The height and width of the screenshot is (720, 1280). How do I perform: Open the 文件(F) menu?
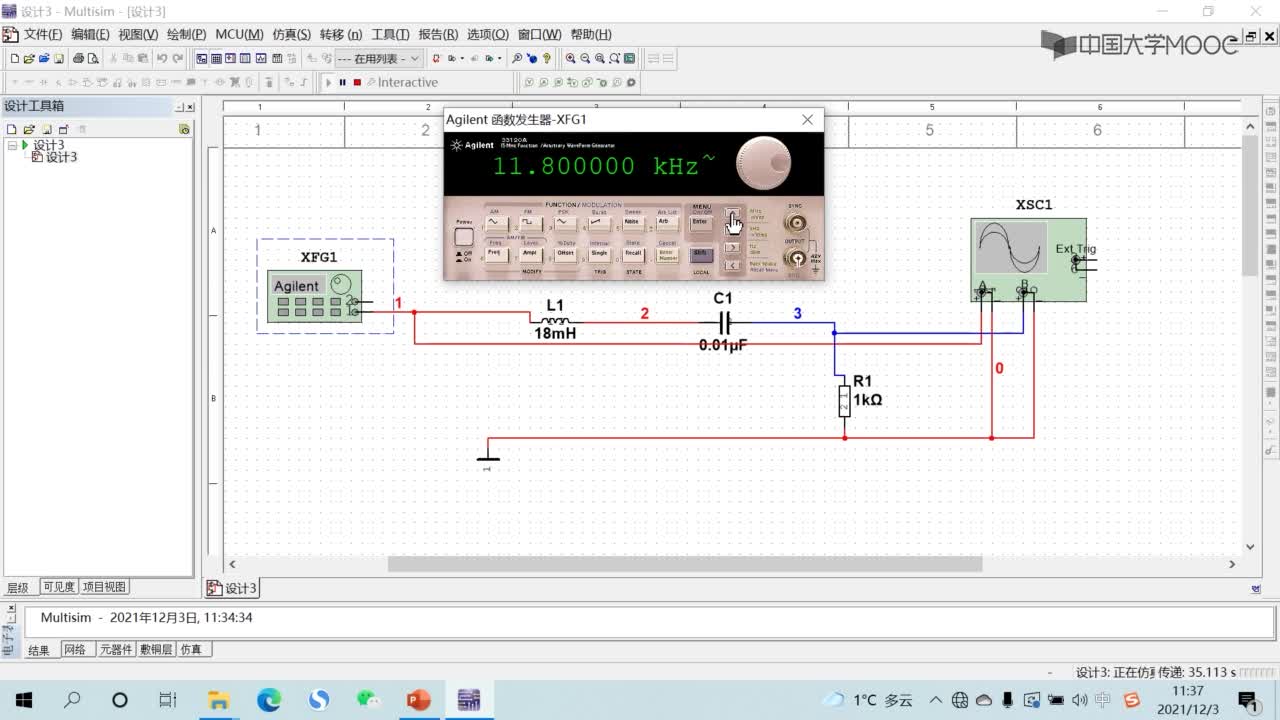point(42,34)
